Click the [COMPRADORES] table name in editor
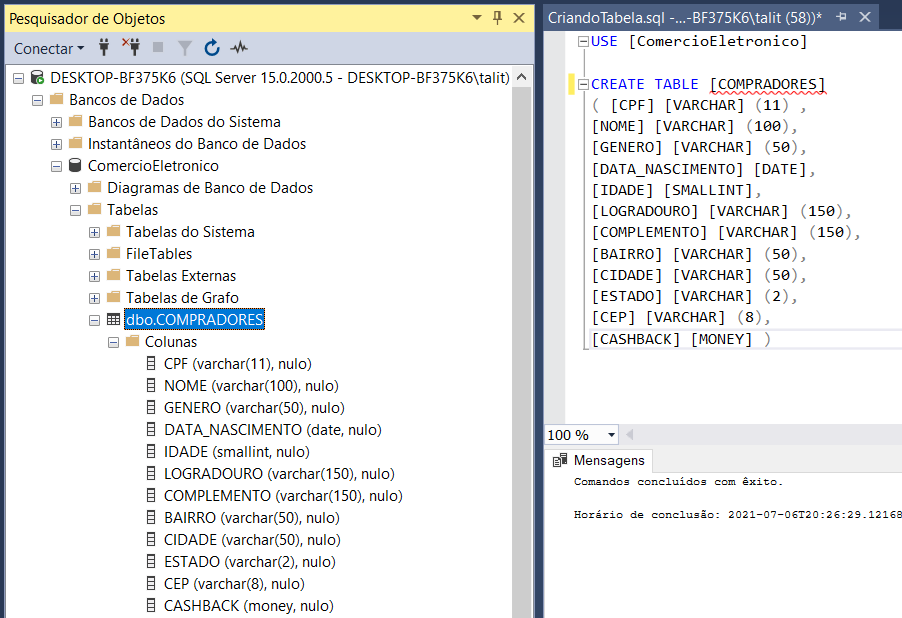This screenshot has width=902, height=618. click(x=767, y=85)
